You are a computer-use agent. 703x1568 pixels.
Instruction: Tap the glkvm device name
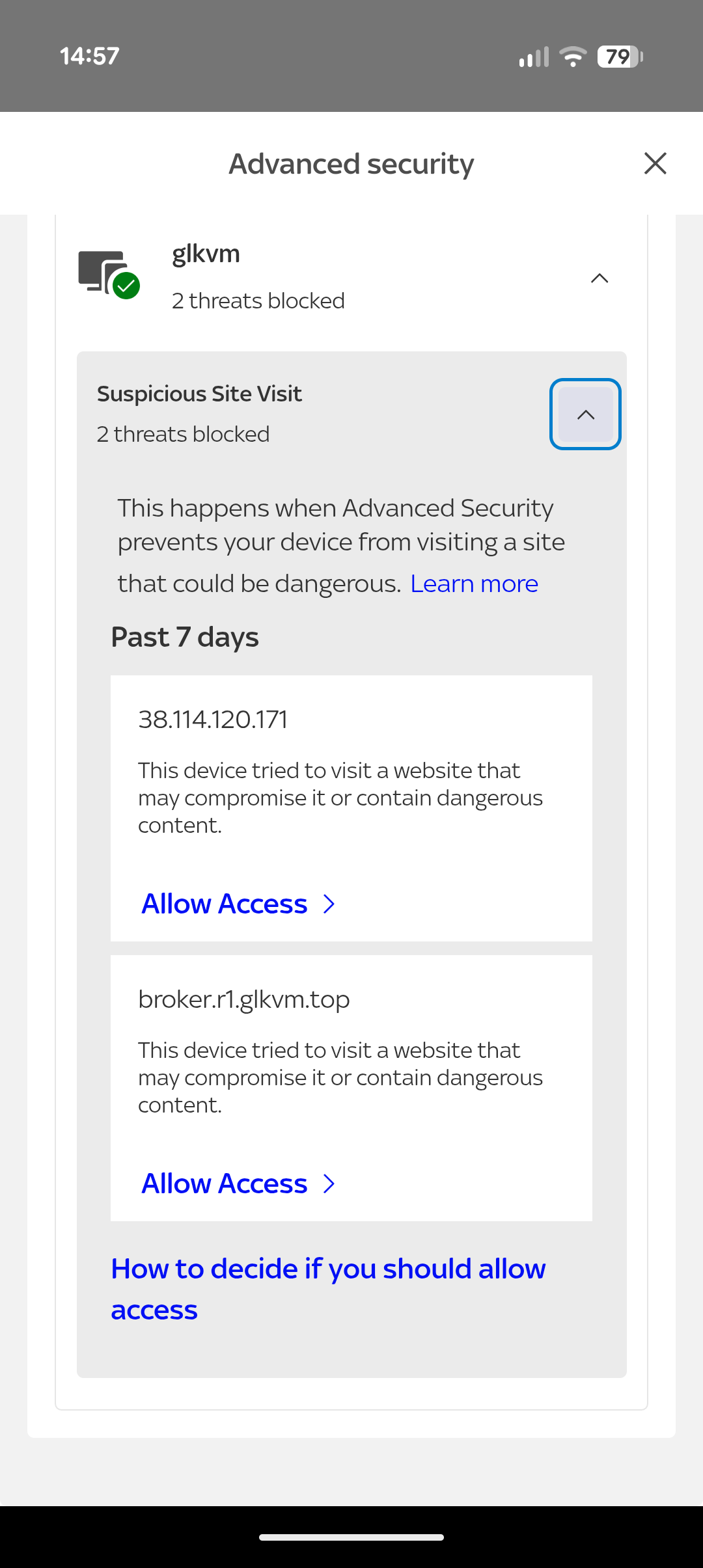click(x=206, y=254)
